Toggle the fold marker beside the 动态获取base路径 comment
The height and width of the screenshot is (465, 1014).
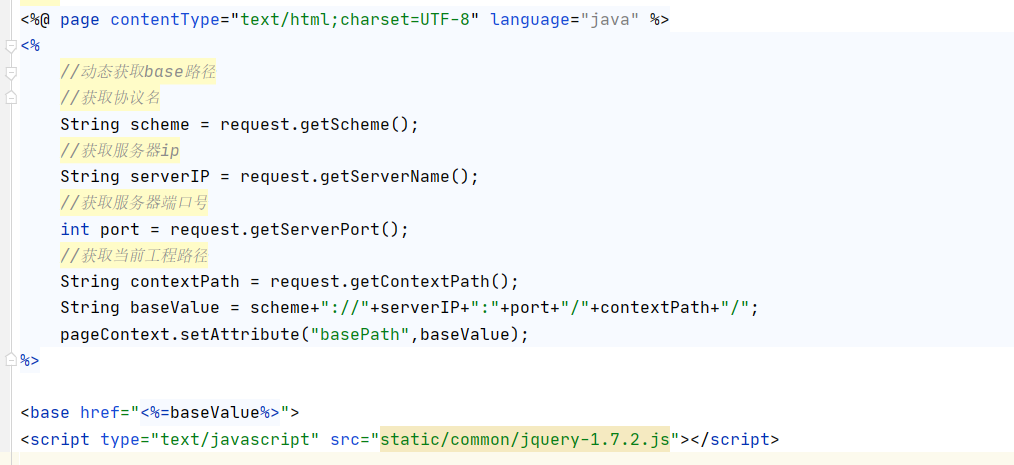tap(10, 73)
